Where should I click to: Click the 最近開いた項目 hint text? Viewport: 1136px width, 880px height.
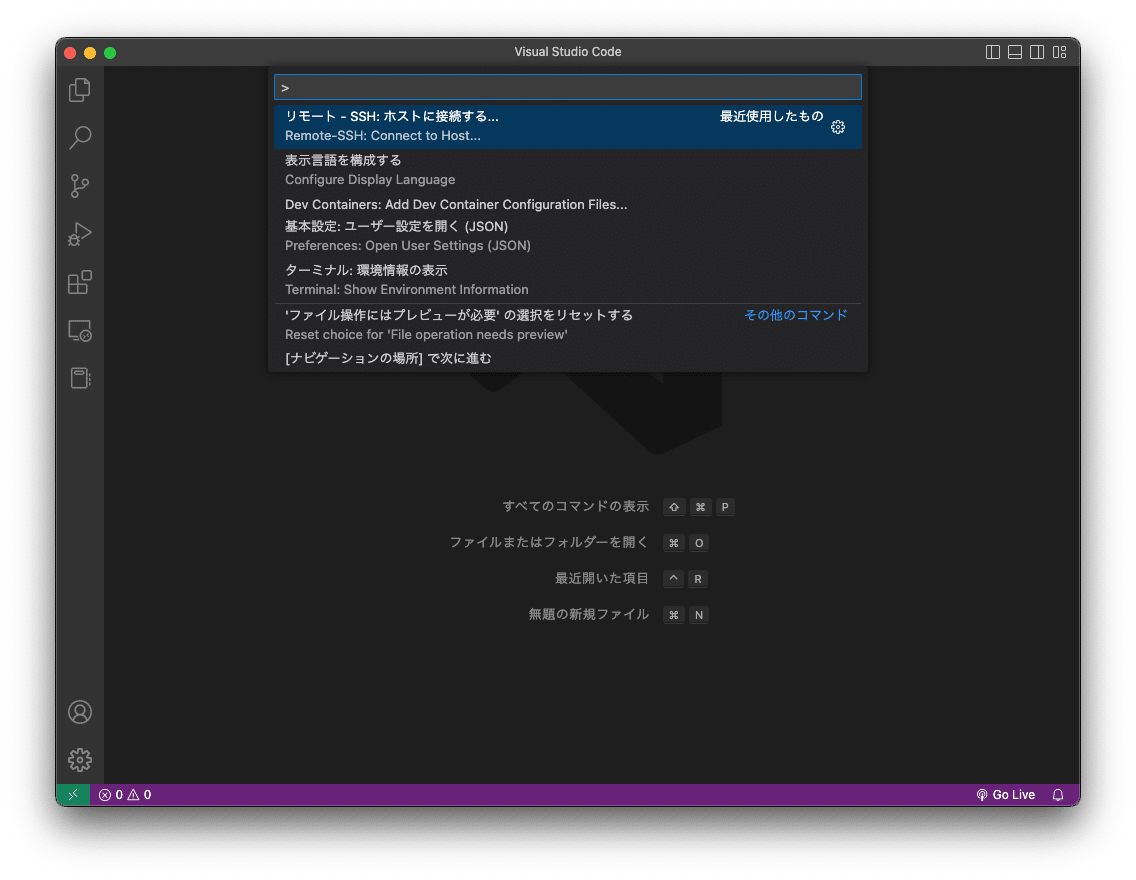602,579
